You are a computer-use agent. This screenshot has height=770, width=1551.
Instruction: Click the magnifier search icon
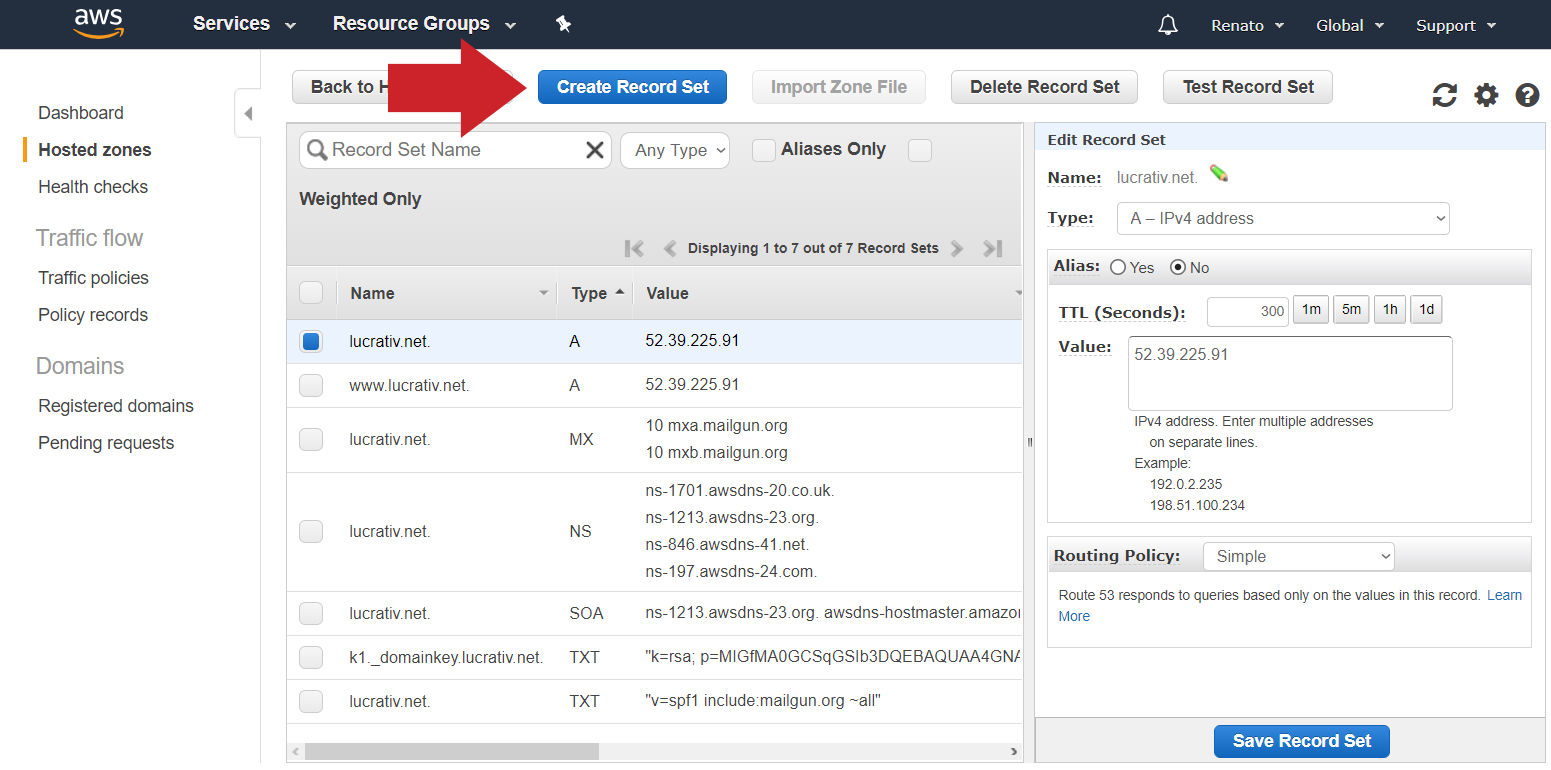pyautogui.click(x=317, y=150)
